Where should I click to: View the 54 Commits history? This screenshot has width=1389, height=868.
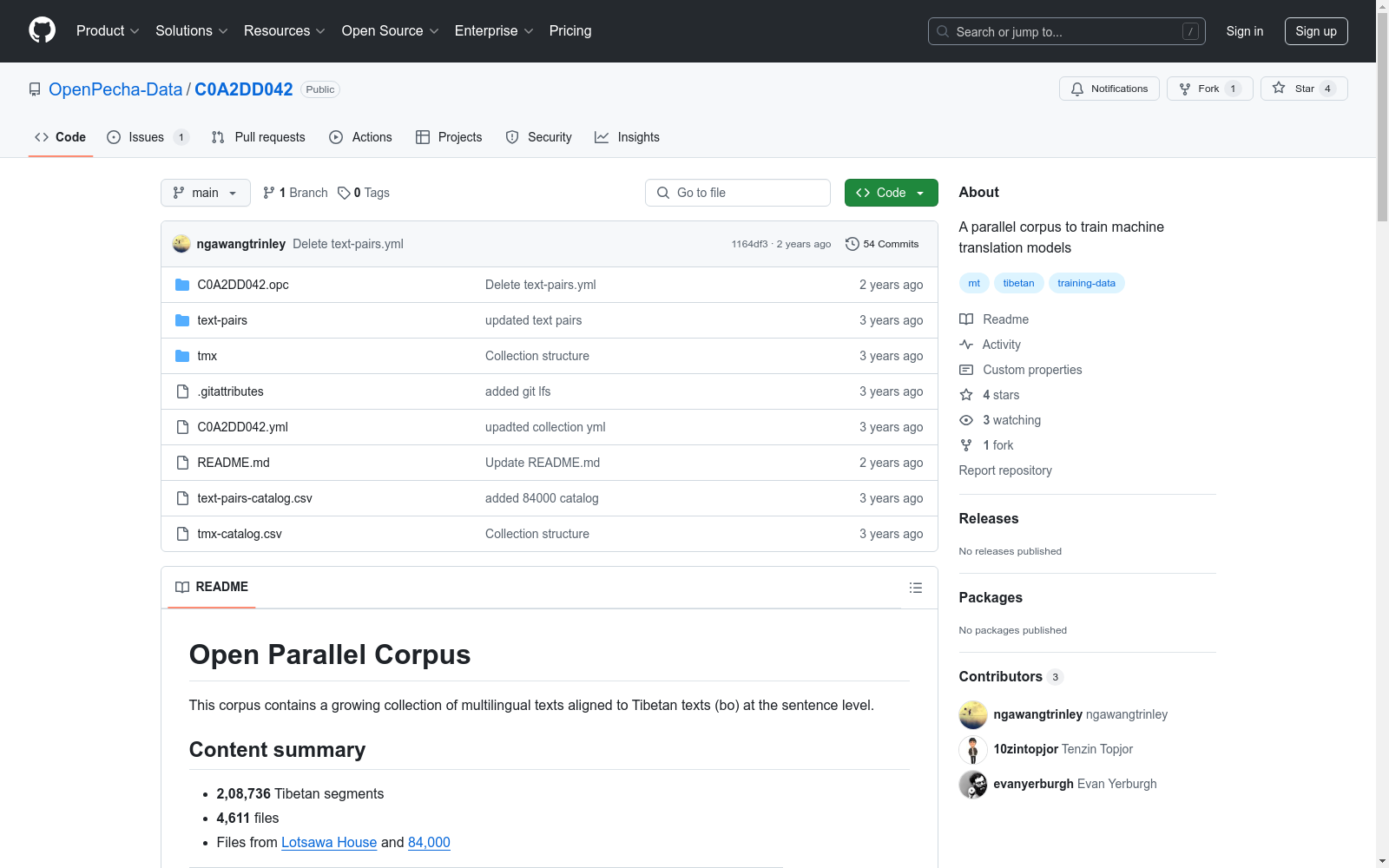pyautogui.click(x=882, y=244)
